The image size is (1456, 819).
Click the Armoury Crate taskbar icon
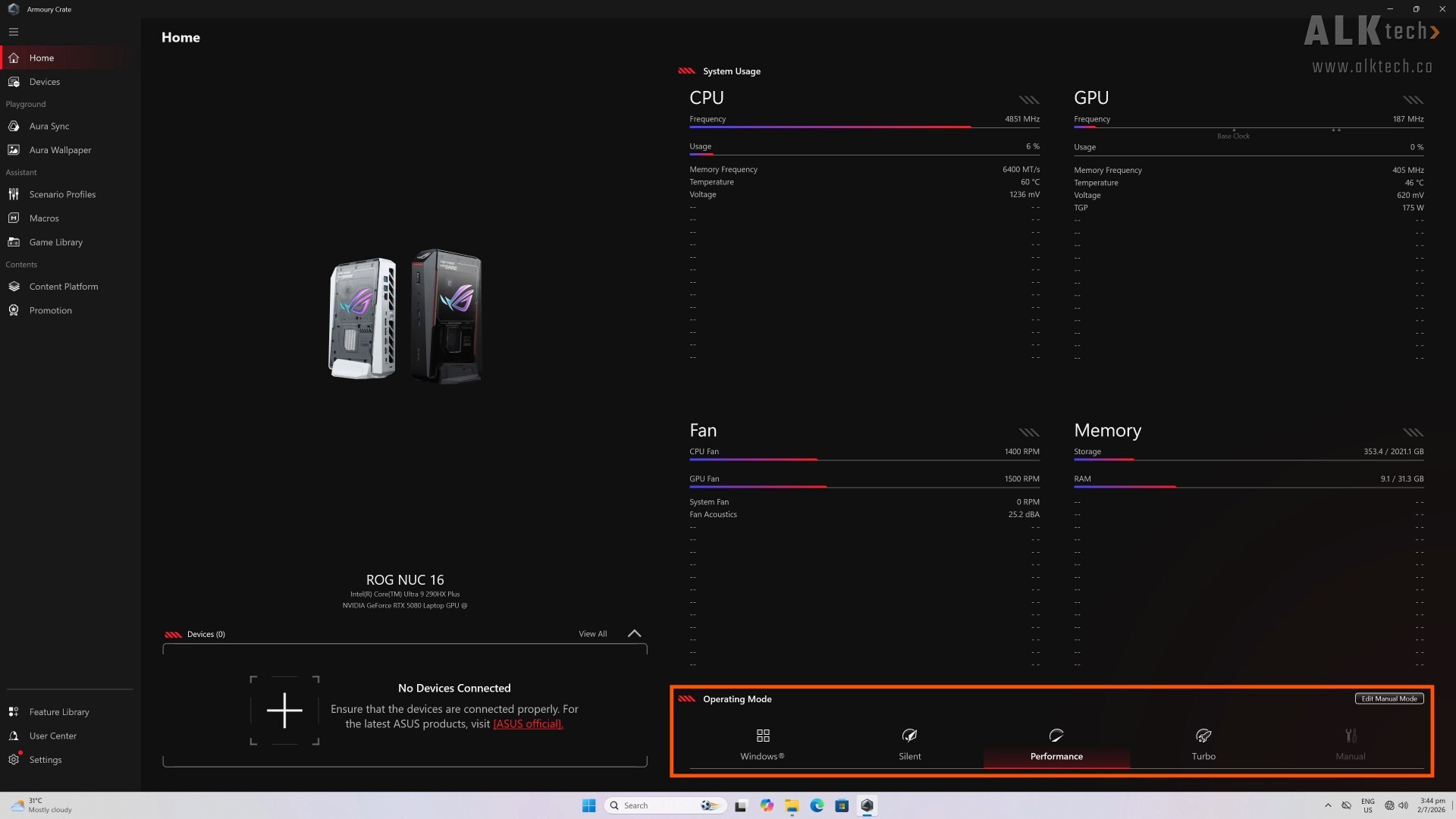coord(867,805)
